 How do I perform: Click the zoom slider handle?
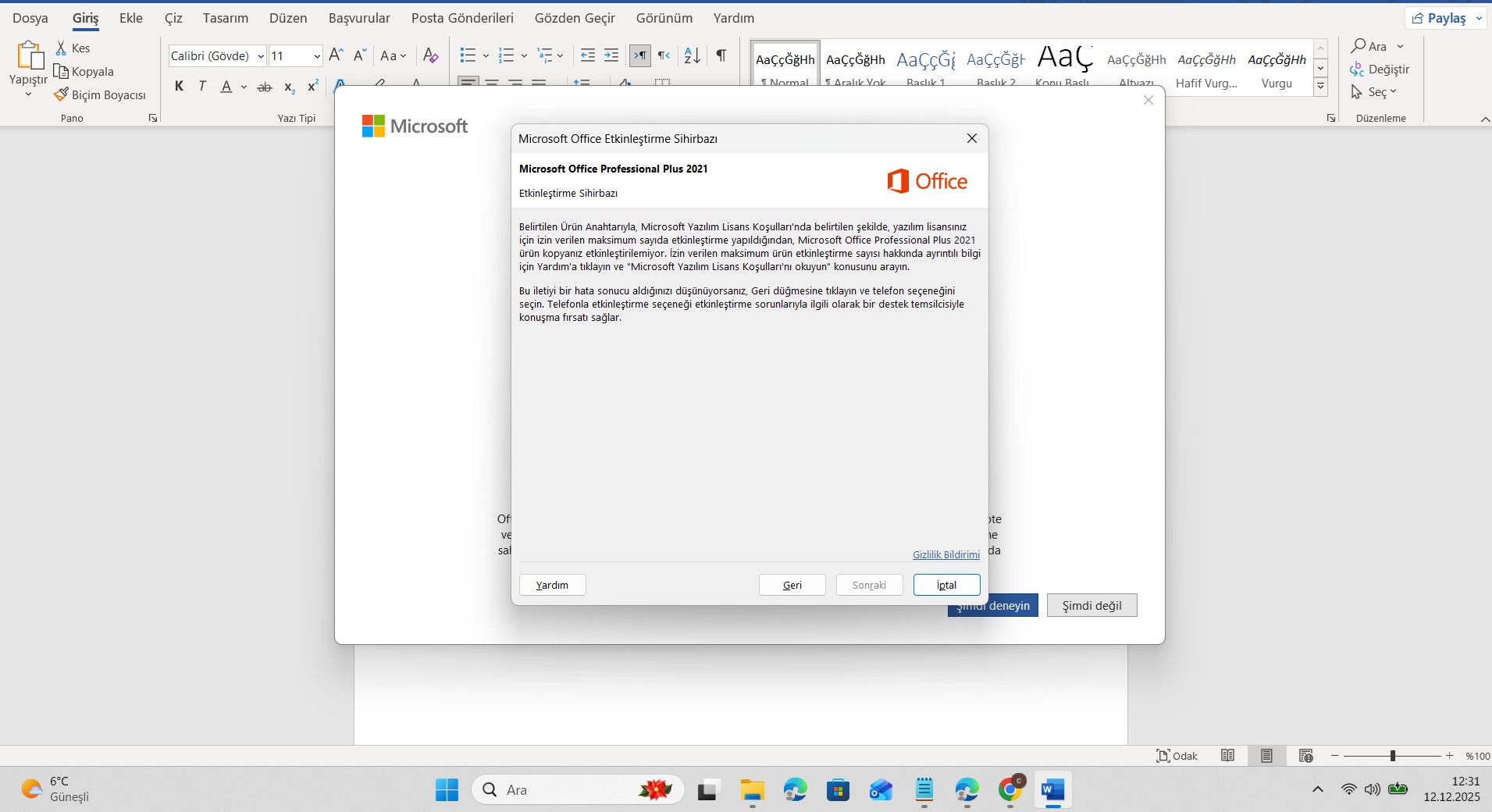tap(1393, 756)
